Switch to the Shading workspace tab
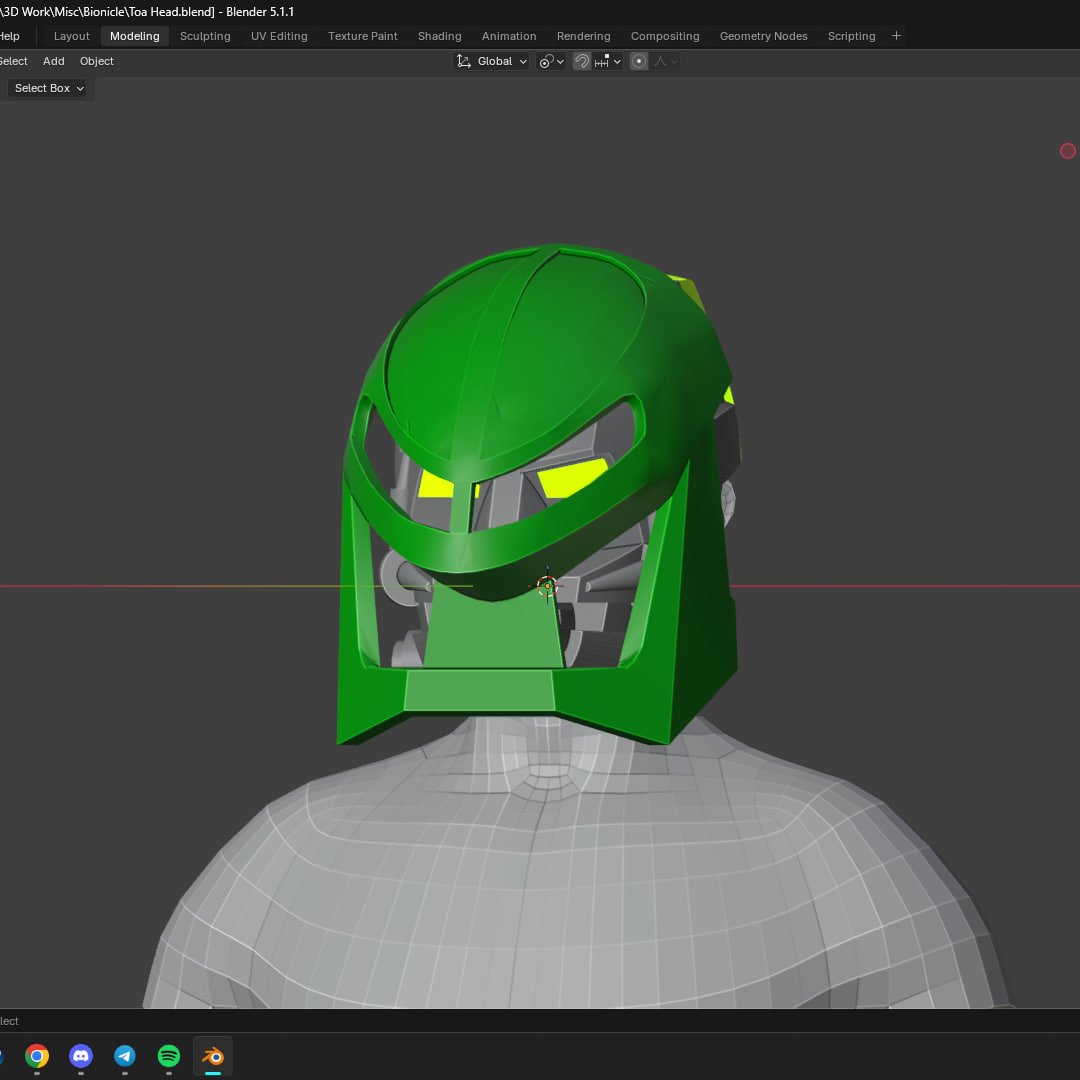Screen dimensions: 1080x1080 click(439, 36)
